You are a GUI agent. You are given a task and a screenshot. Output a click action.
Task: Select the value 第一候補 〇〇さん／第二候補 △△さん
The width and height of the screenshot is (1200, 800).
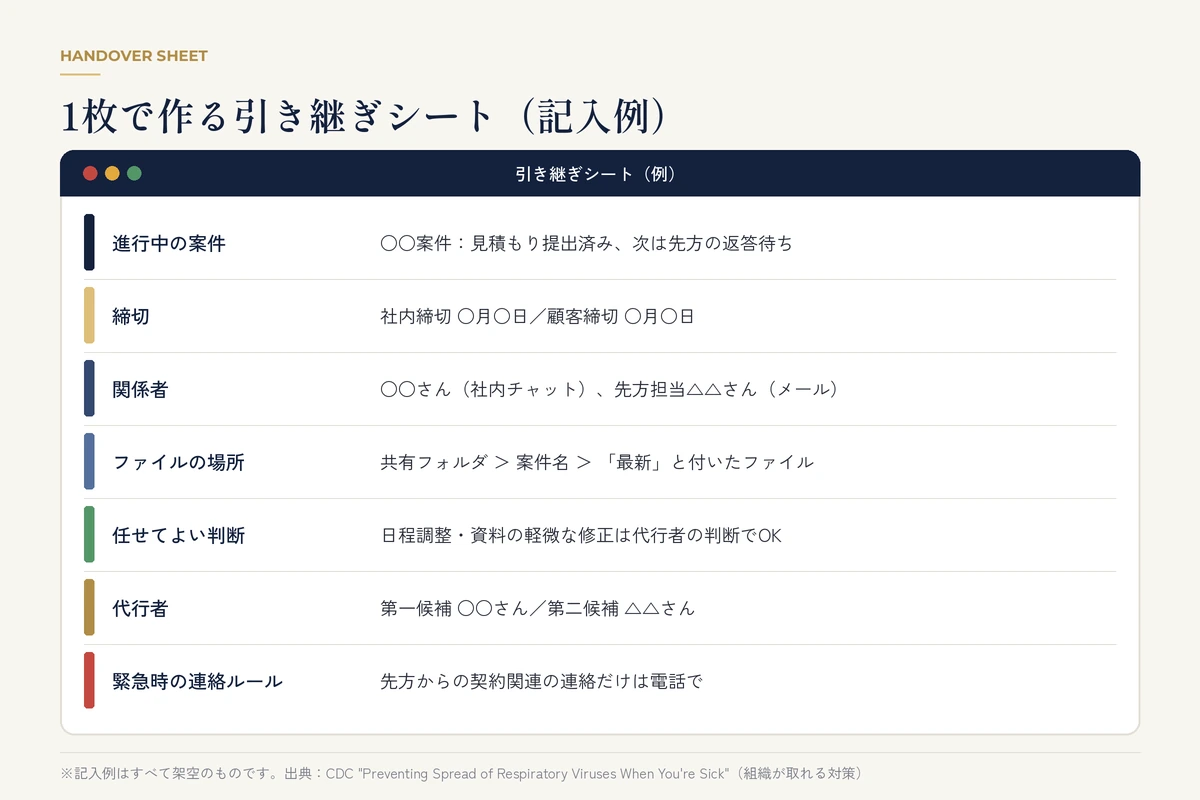538,608
